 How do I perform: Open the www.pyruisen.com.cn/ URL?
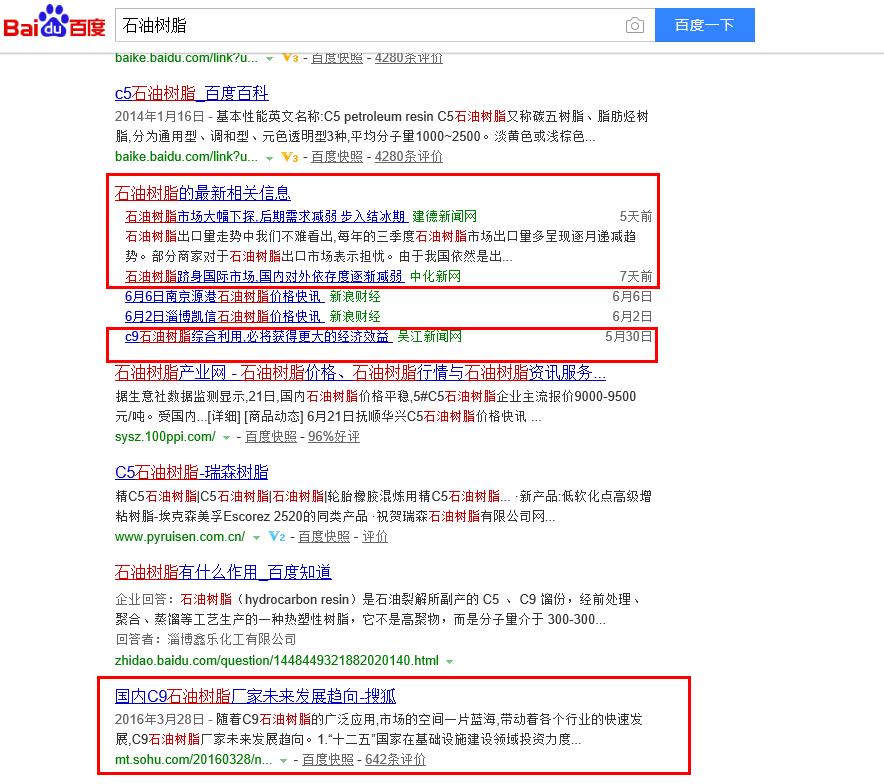coord(180,537)
